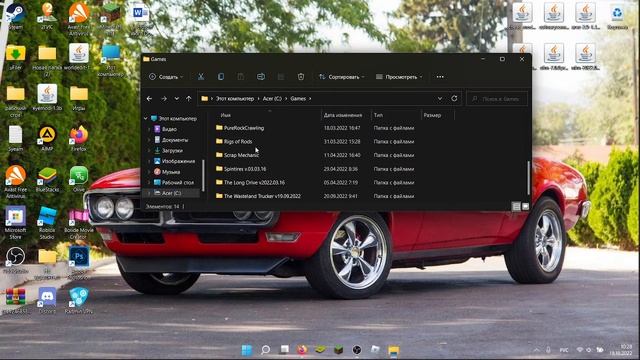Select Музыка in navigation pane
The image size is (640, 360).
pyautogui.click(x=167, y=172)
